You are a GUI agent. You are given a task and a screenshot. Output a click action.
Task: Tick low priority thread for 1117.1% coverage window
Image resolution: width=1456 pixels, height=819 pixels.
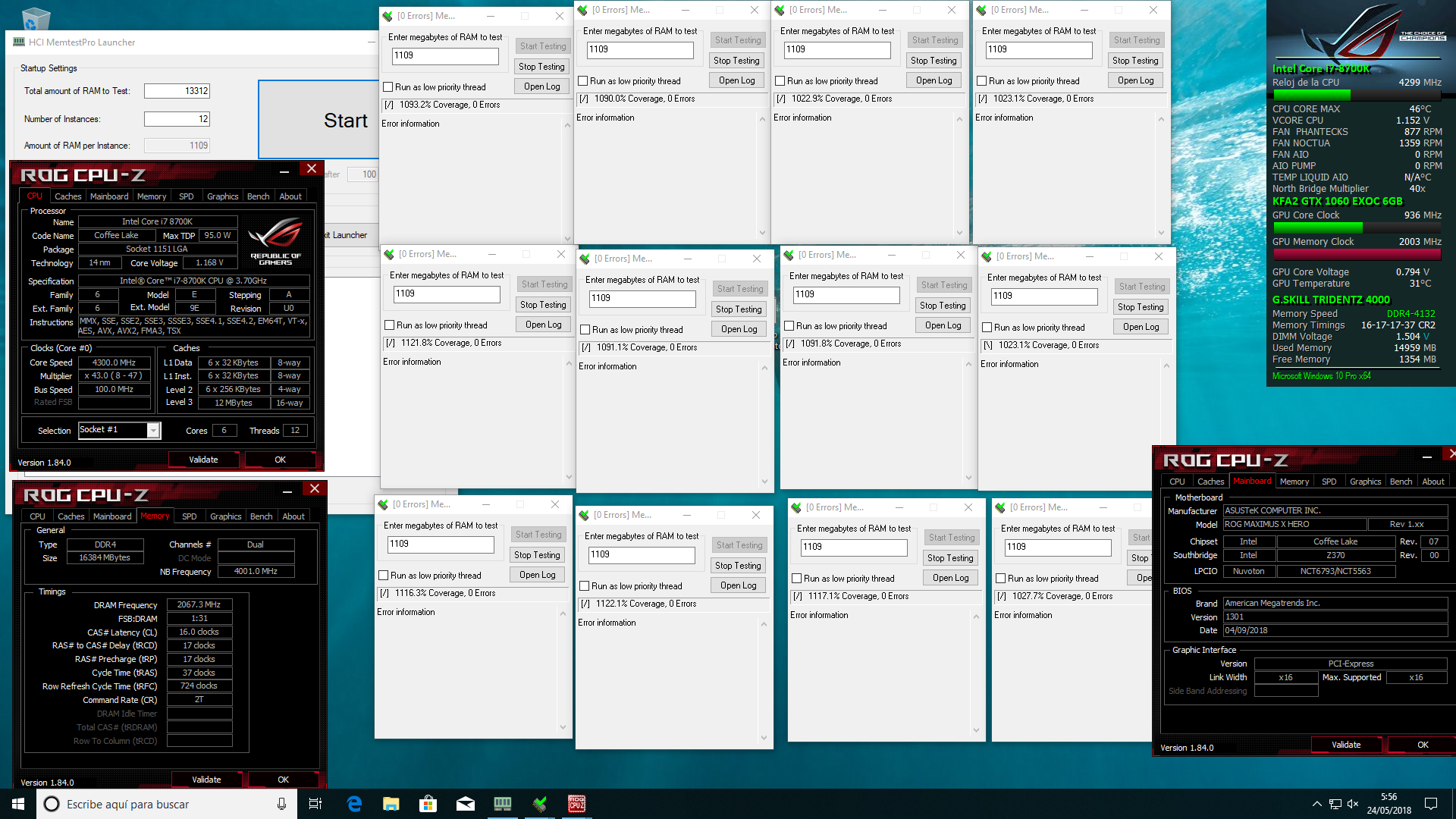(797, 579)
